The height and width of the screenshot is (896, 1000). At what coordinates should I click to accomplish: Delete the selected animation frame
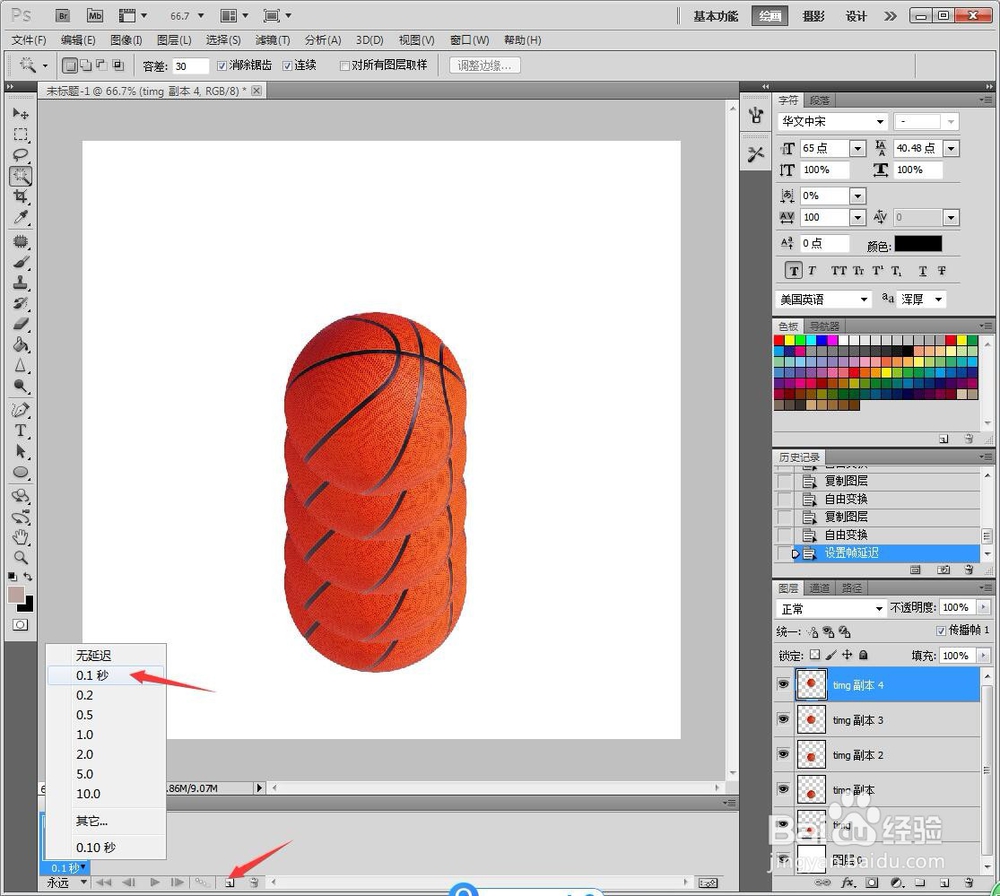[x=254, y=883]
